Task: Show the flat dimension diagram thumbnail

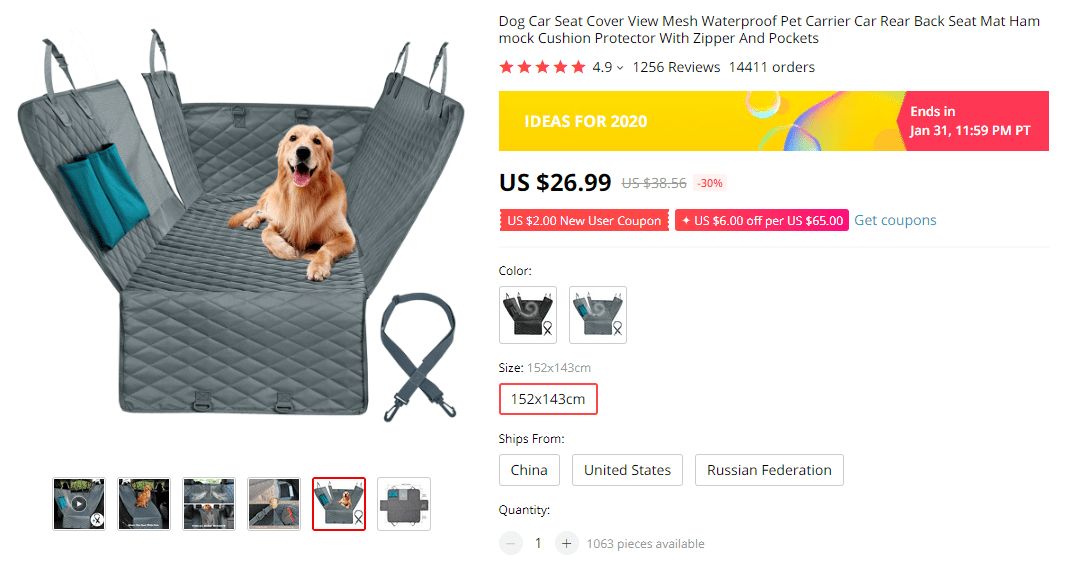Action: click(x=404, y=504)
